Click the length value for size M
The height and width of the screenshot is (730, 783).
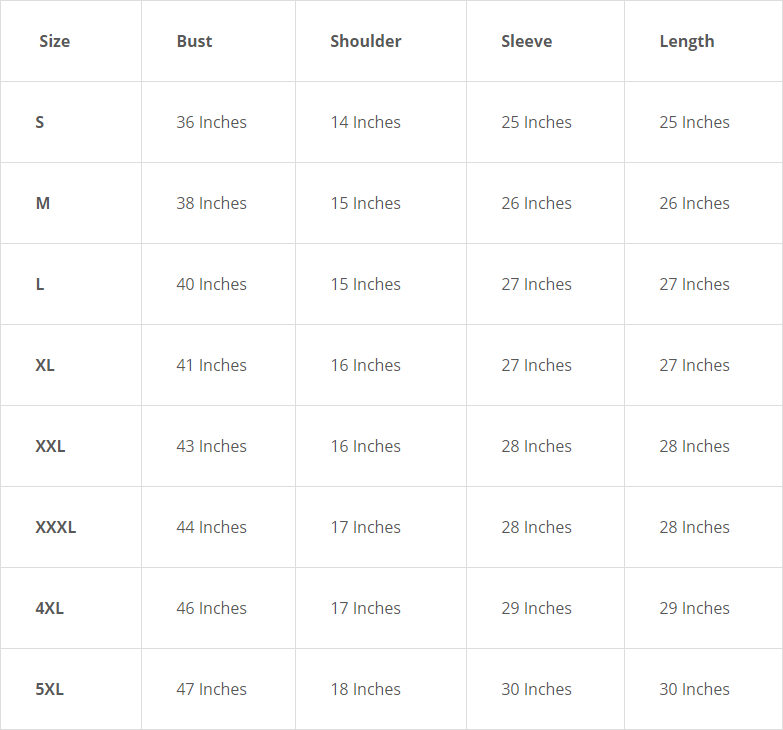pyautogui.click(x=694, y=203)
